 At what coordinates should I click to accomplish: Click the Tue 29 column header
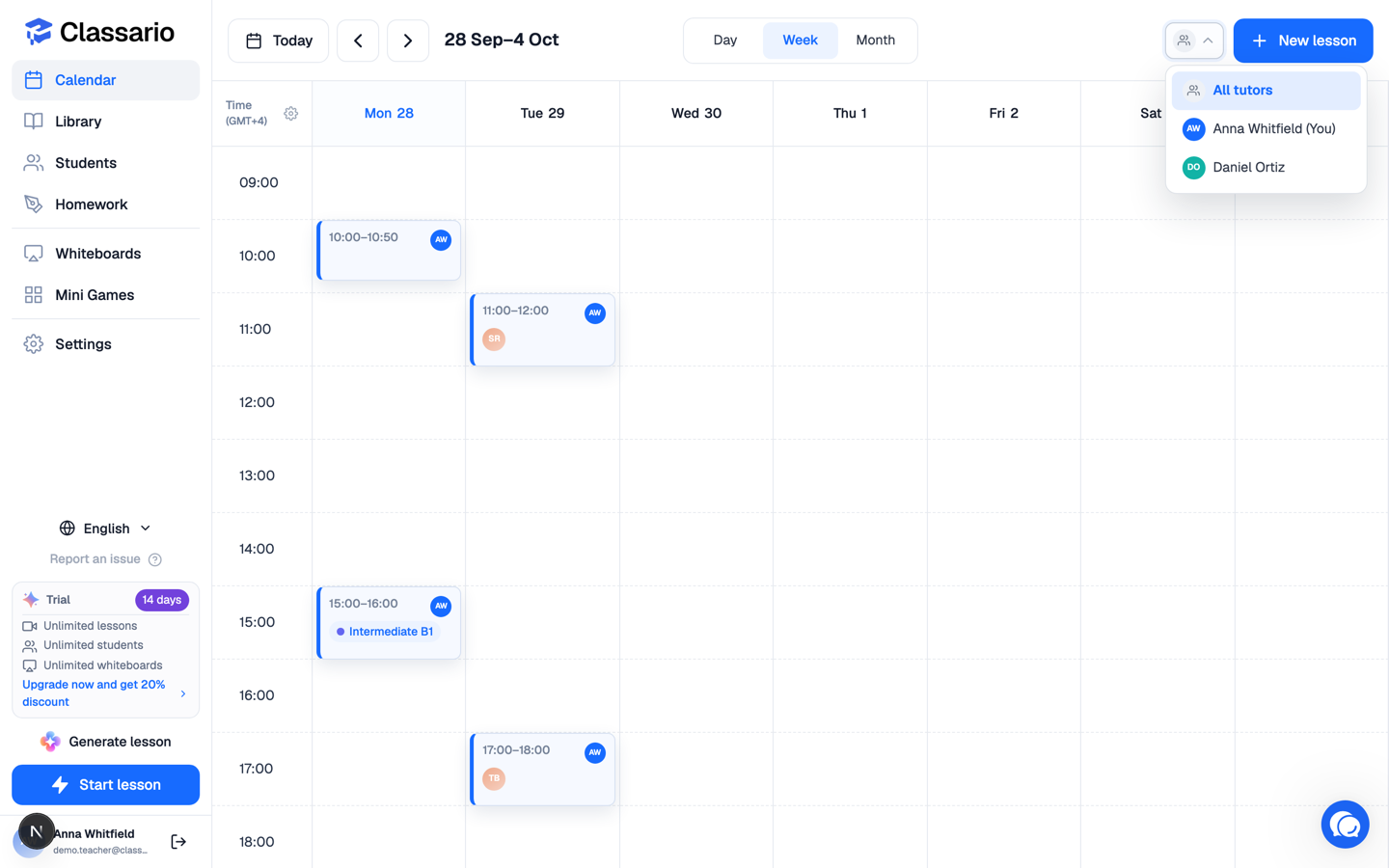pyautogui.click(x=542, y=114)
